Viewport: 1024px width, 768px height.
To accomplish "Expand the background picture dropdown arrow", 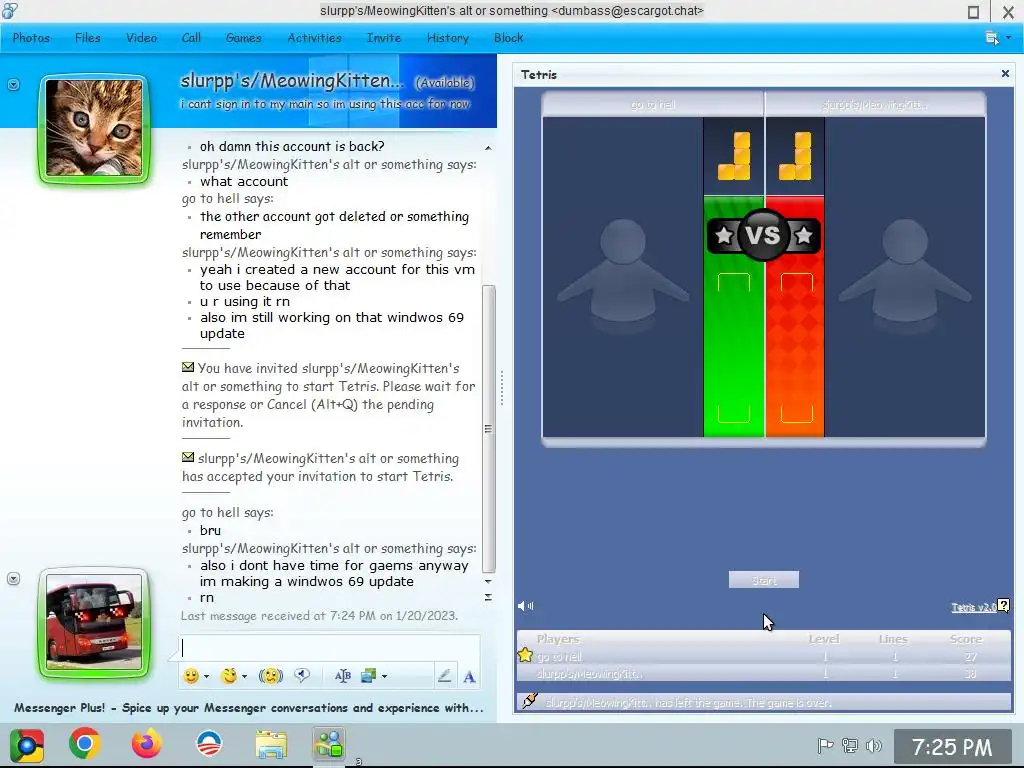I will click(384, 677).
